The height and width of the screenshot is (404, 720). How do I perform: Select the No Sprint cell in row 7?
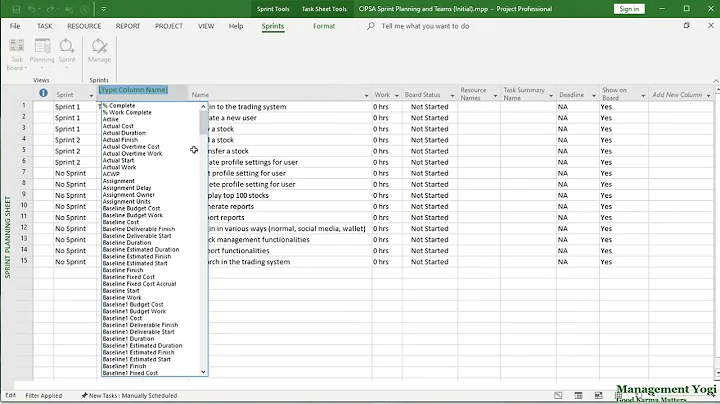point(75,173)
